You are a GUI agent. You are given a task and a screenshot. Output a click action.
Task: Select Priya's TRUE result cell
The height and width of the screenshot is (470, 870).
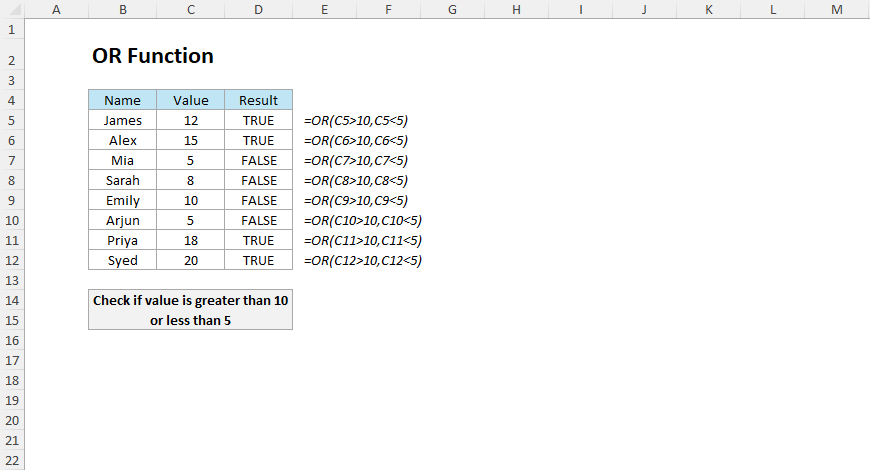259,240
